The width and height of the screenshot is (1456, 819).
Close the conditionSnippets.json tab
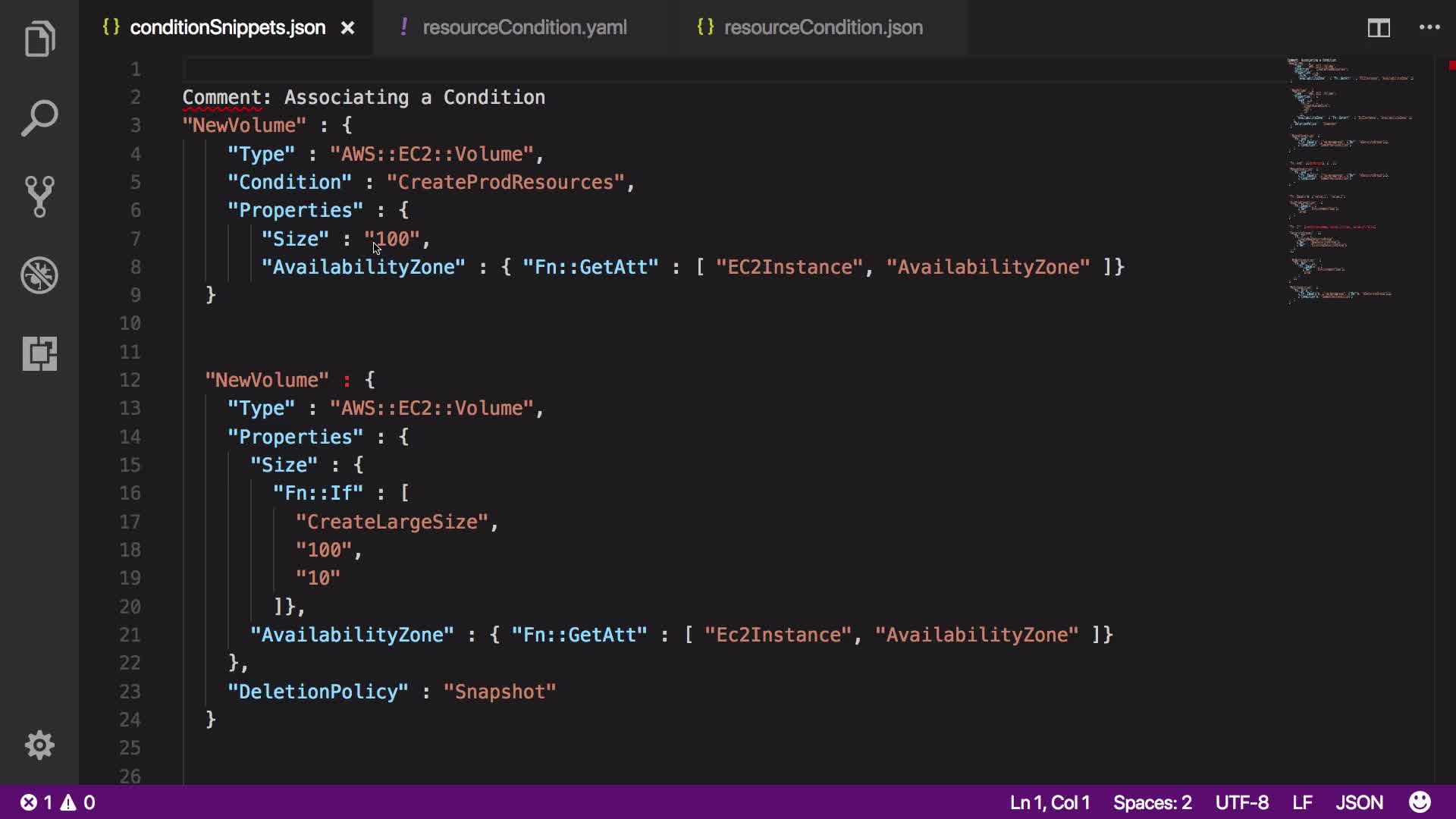[347, 28]
